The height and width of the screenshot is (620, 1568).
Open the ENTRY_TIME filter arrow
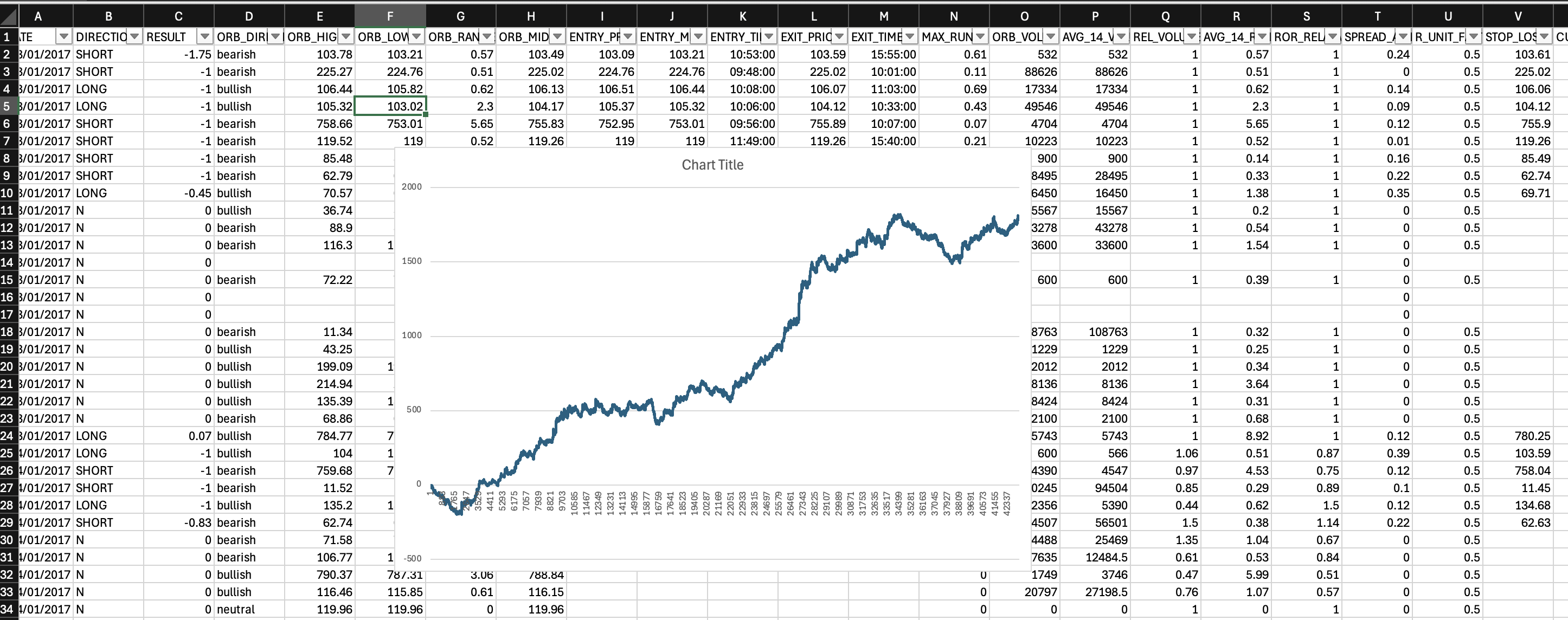pyautogui.click(x=769, y=37)
